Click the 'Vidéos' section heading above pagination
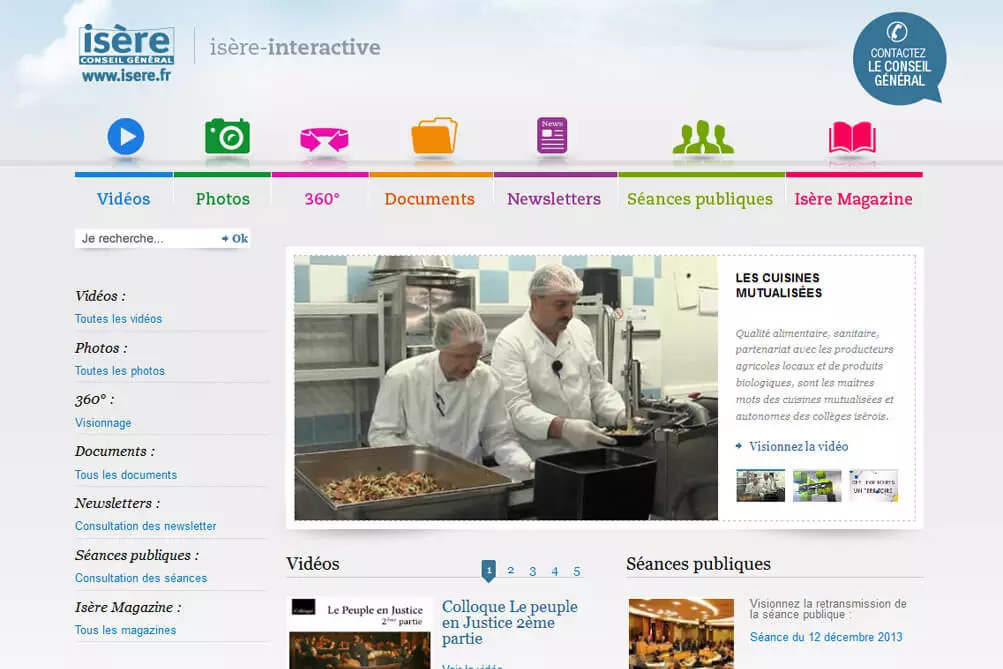The height and width of the screenshot is (669, 1003). tap(313, 563)
